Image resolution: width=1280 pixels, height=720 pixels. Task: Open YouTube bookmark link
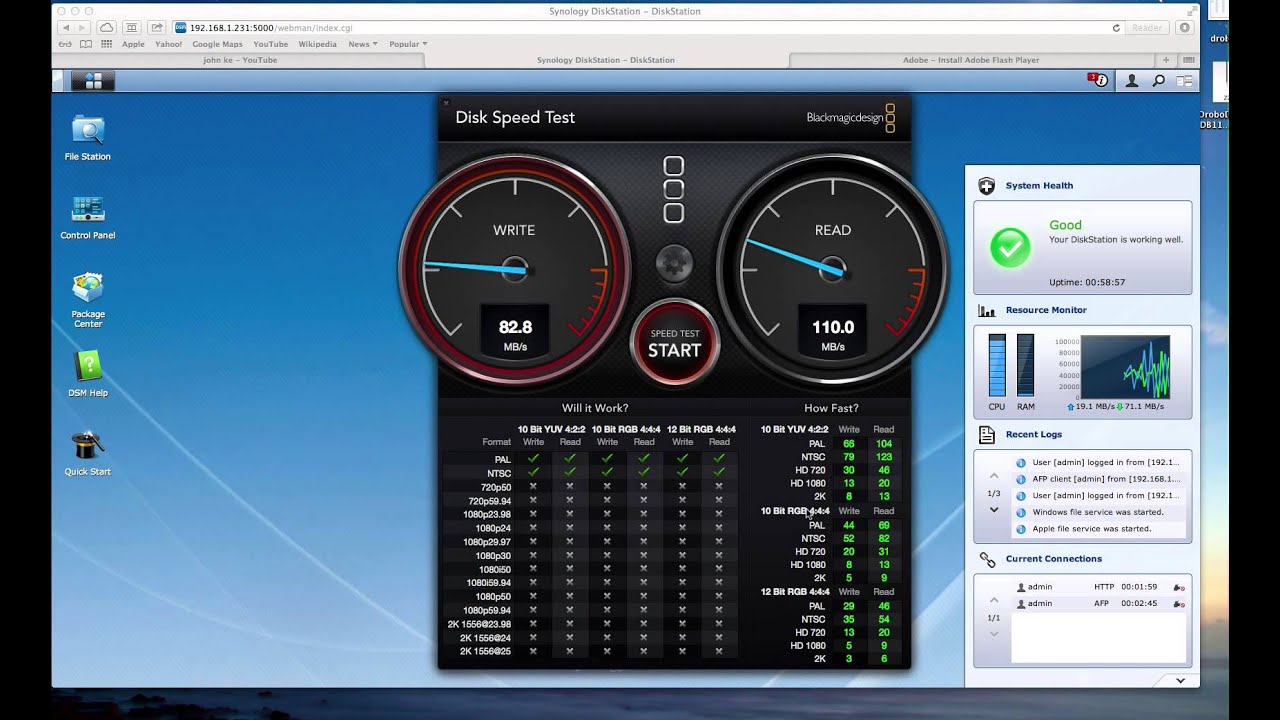pos(270,44)
